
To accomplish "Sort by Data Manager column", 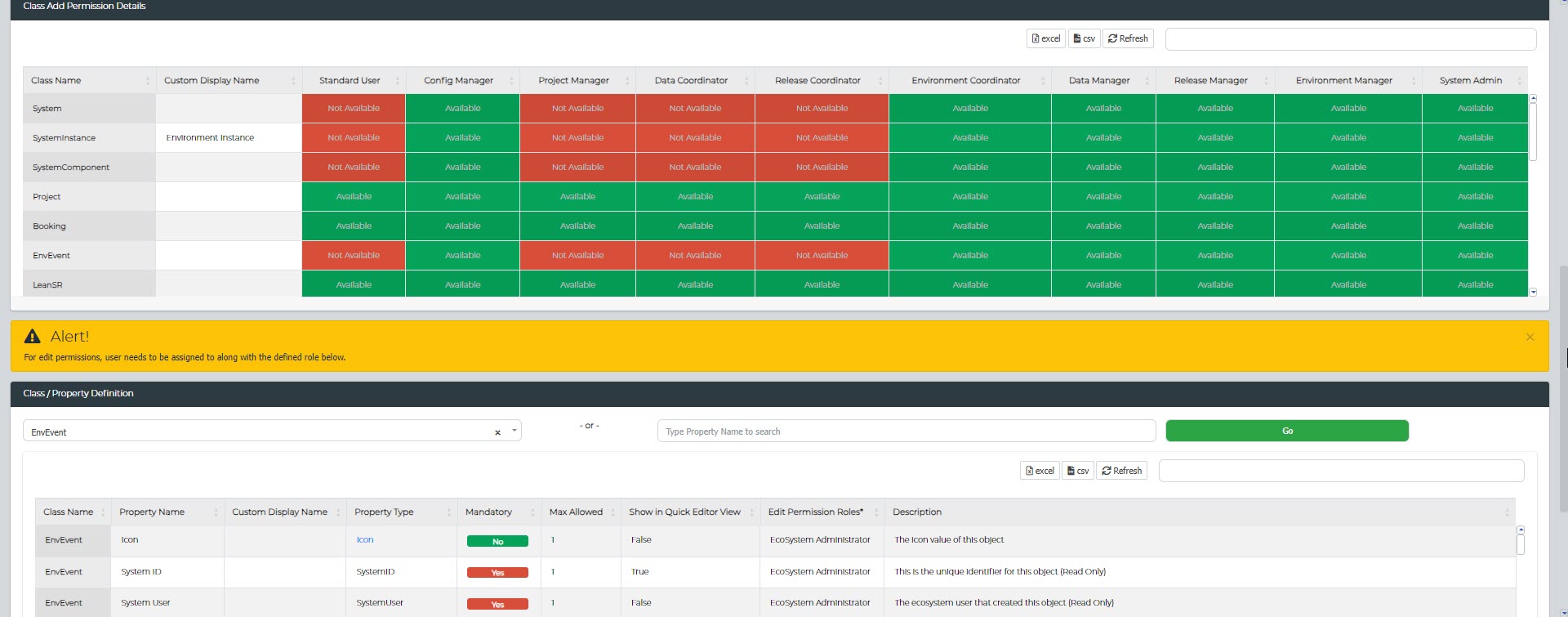I will [x=1103, y=80].
